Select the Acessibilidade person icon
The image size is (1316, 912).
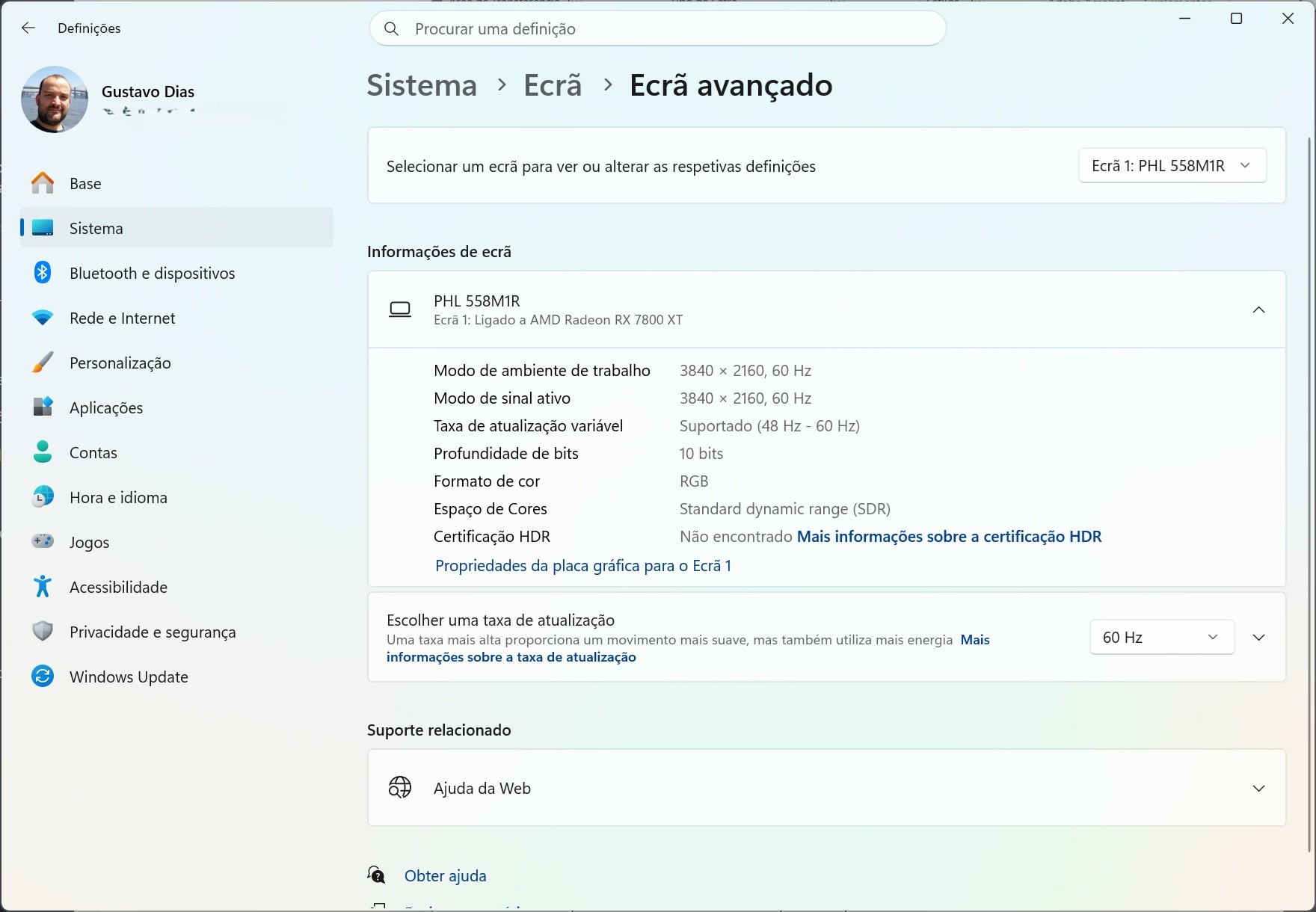[43, 587]
